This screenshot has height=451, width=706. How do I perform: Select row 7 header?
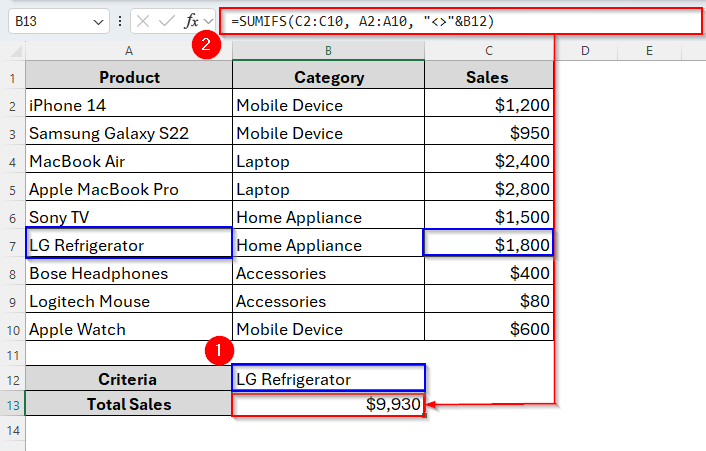[12, 245]
